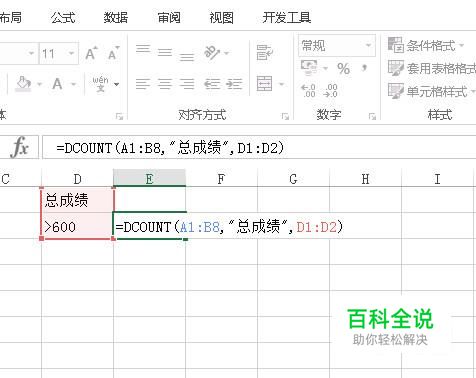The image size is (476, 378).
Task: Open the 数据 ribbon tab
Action: click(116, 17)
